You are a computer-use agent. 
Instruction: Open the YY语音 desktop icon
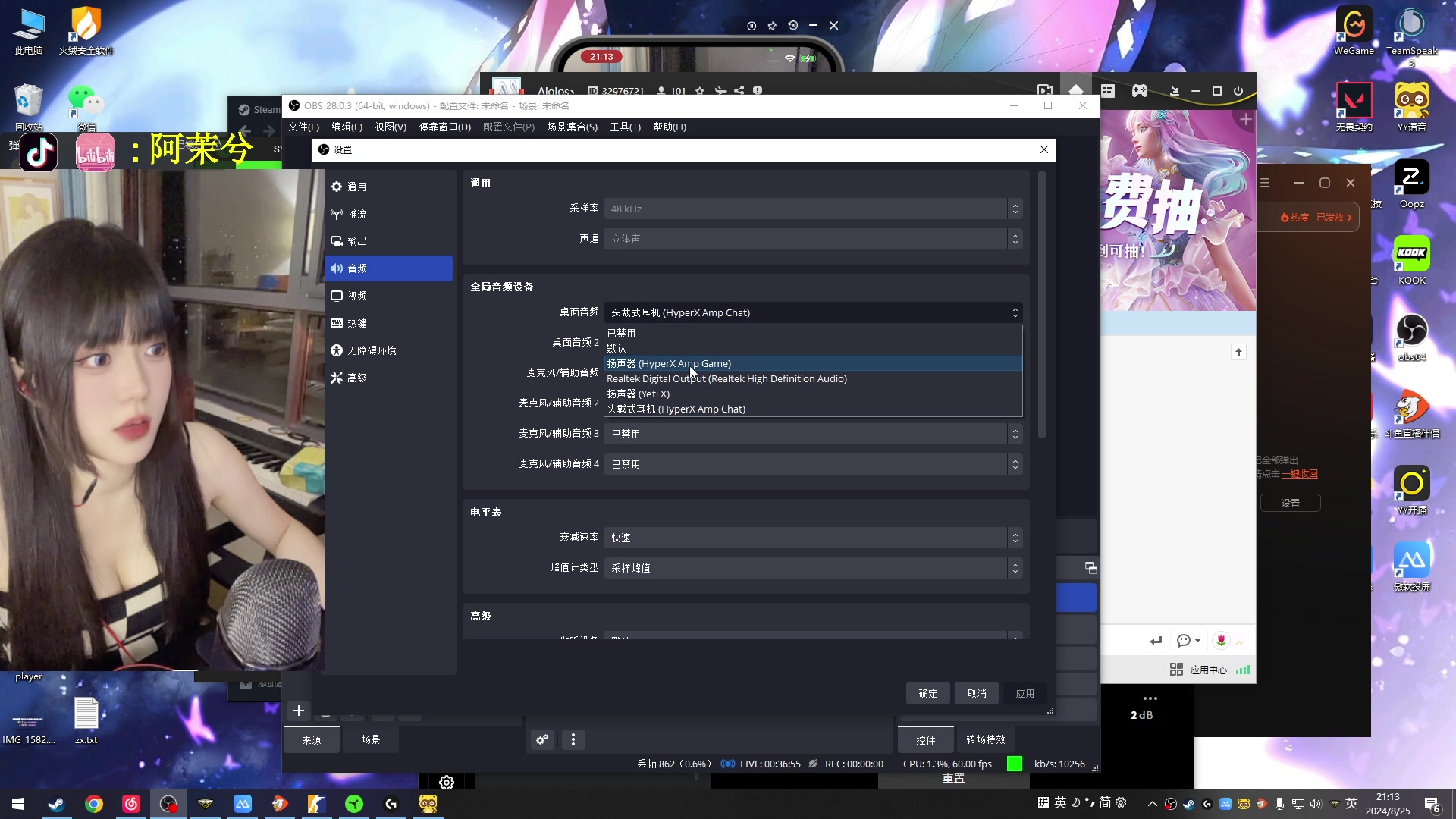[x=1411, y=107]
